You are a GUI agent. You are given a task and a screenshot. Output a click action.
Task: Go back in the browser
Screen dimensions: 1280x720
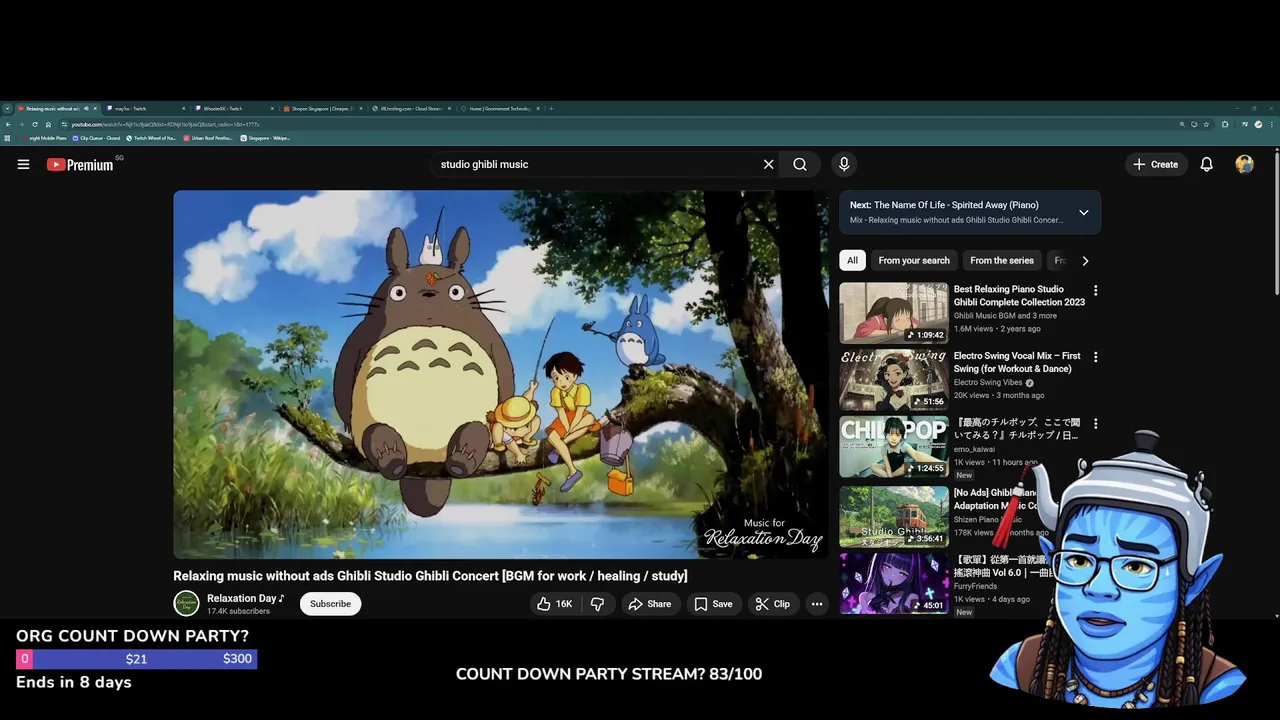coord(8,124)
